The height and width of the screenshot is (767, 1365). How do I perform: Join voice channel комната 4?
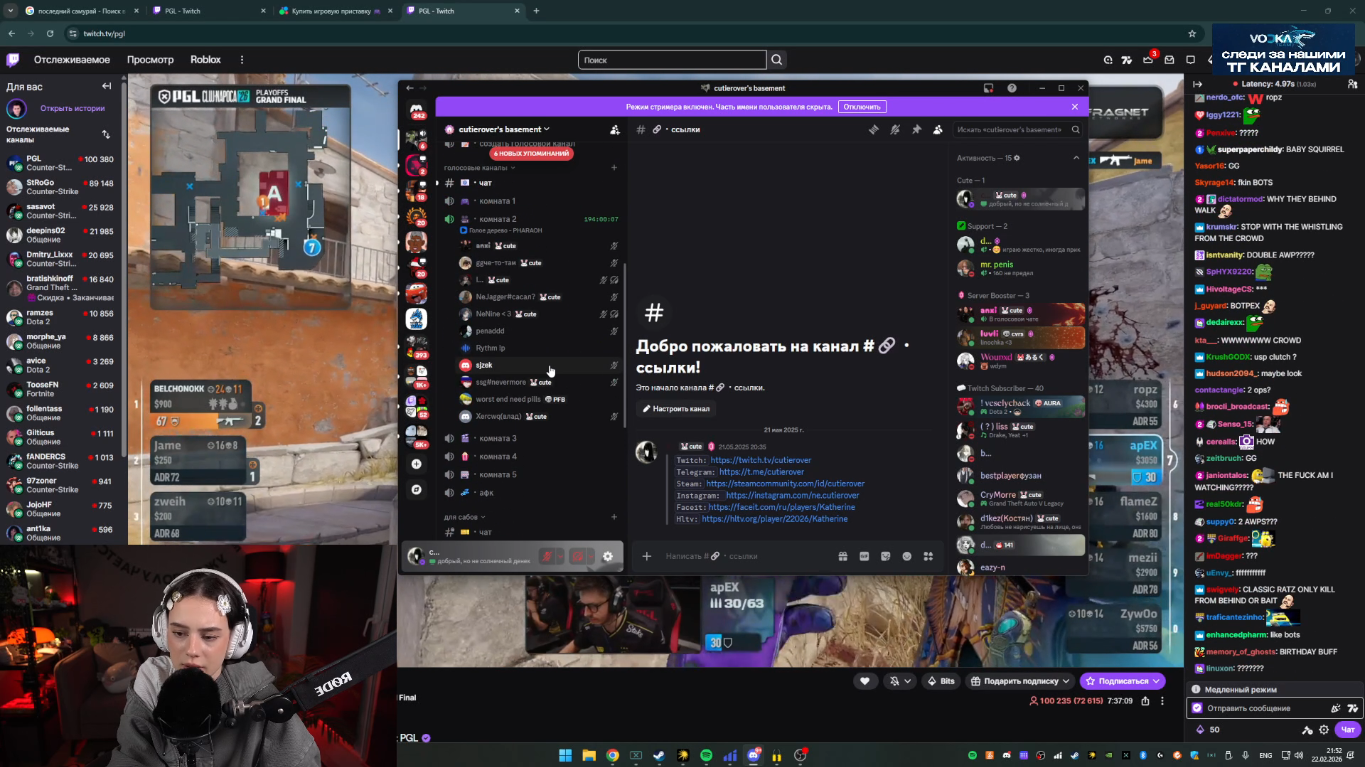tap(531, 456)
